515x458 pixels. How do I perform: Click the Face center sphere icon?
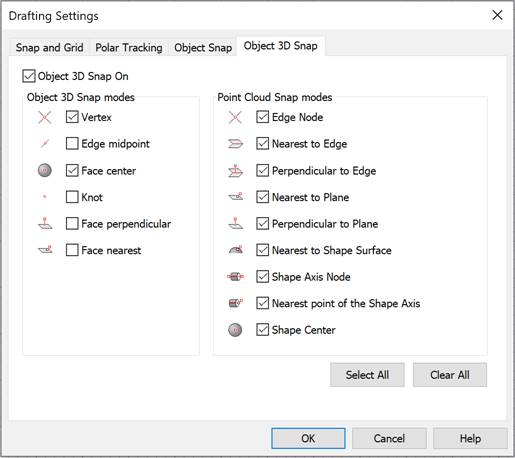point(45,170)
